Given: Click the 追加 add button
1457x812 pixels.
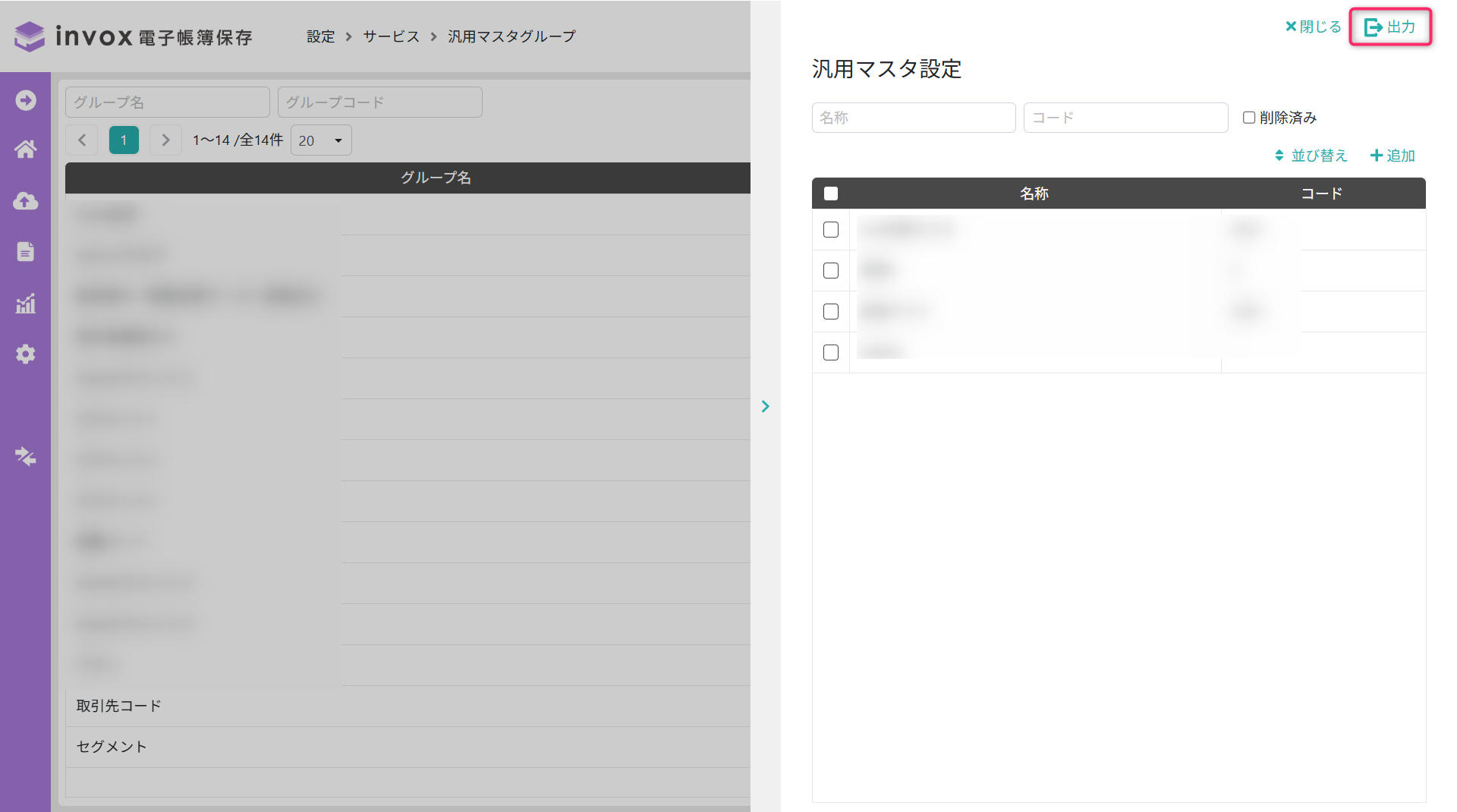Looking at the screenshot, I should (1392, 156).
